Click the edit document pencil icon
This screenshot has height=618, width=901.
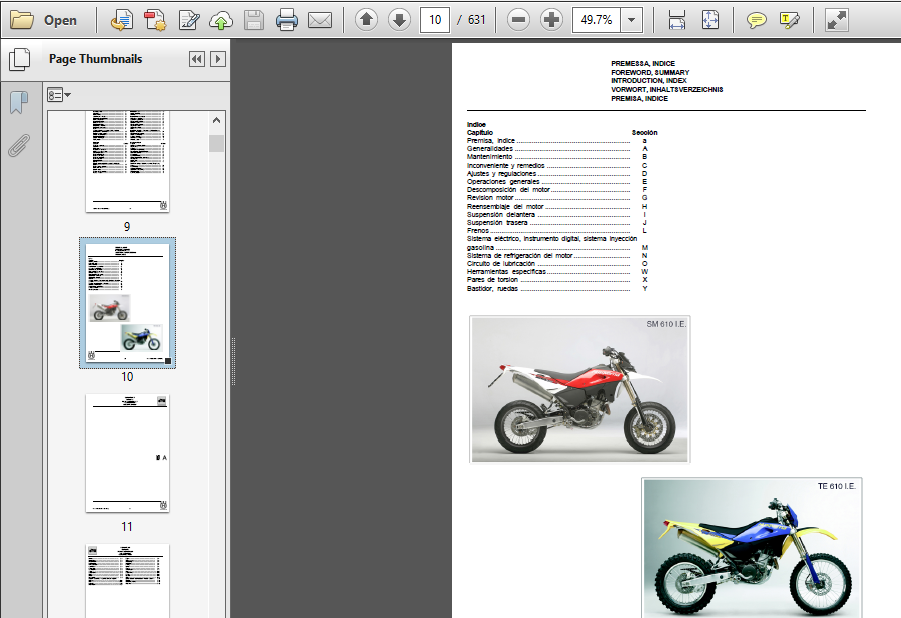click(188, 20)
